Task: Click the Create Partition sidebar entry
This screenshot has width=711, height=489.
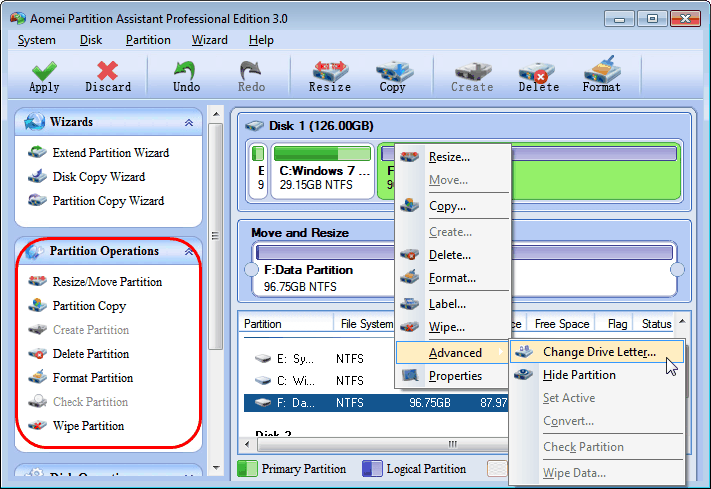Action: click(x=78, y=330)
